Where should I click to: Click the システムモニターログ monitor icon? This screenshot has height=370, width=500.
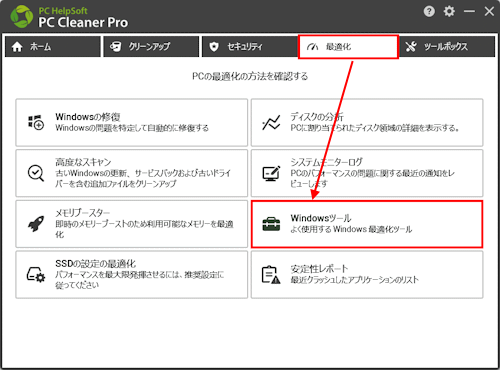271,173
